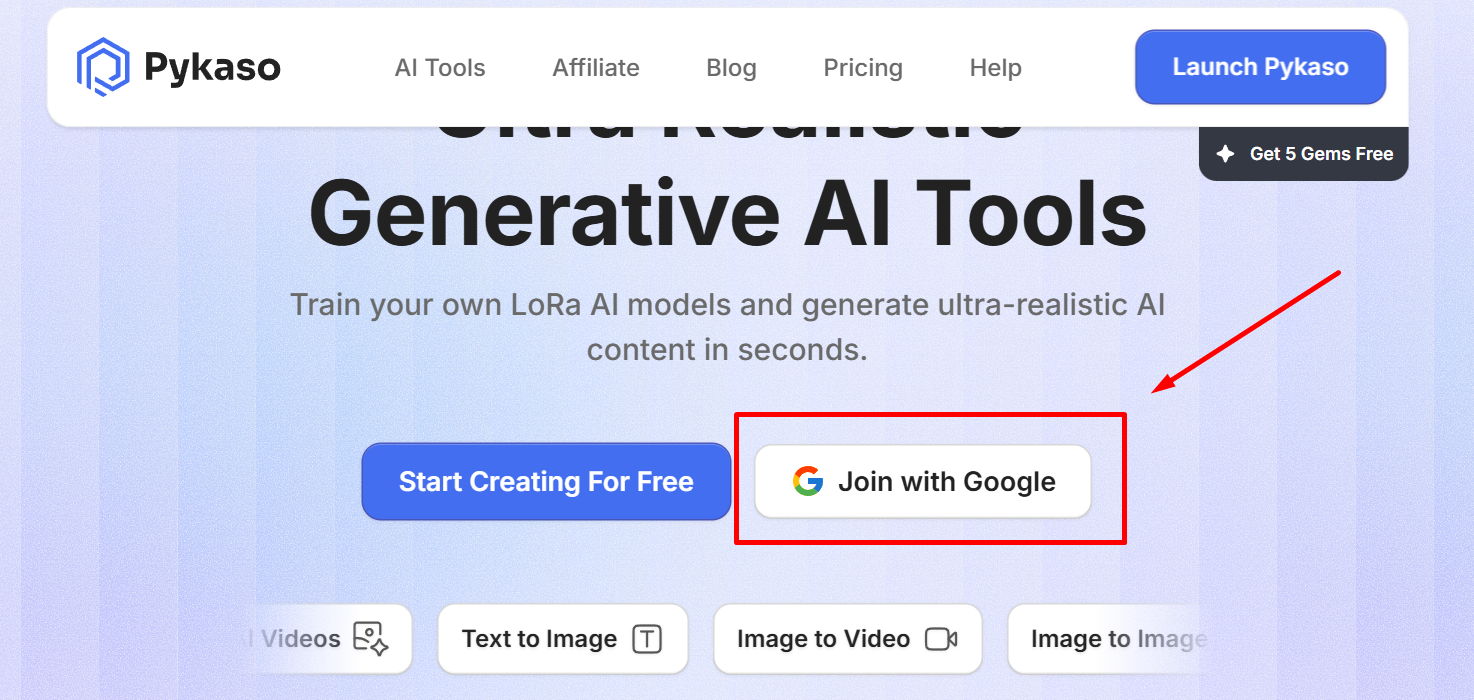Navigate to the Blog section
1474x700 pixels.
click(730, 68)
